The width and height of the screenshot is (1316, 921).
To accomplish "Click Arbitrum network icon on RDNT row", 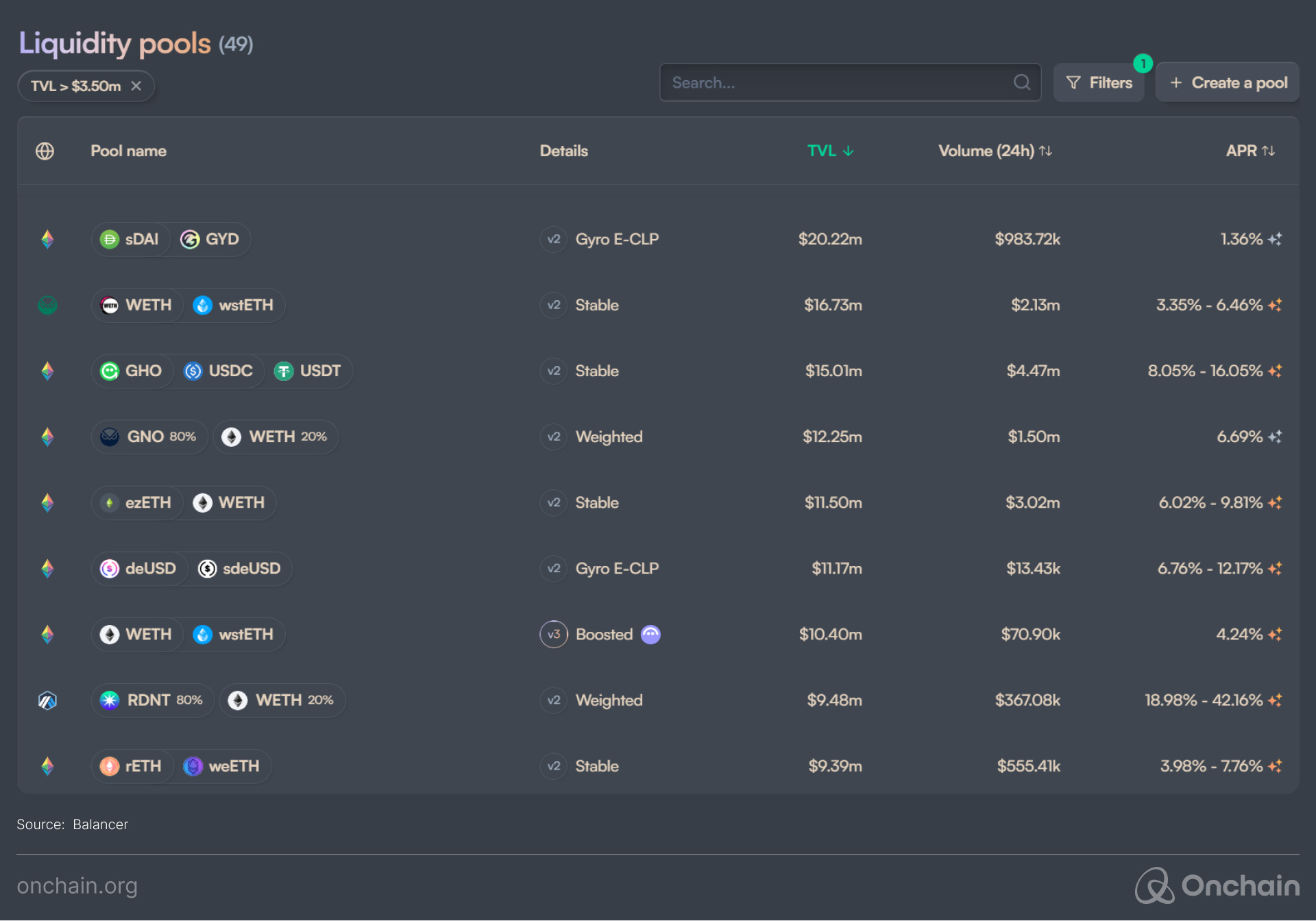I will (x=47, y=700).
